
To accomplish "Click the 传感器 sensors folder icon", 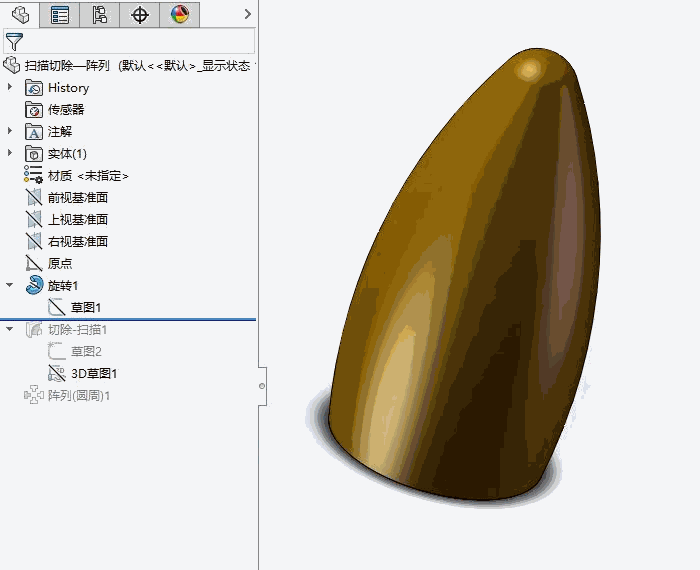I will 34,109.
